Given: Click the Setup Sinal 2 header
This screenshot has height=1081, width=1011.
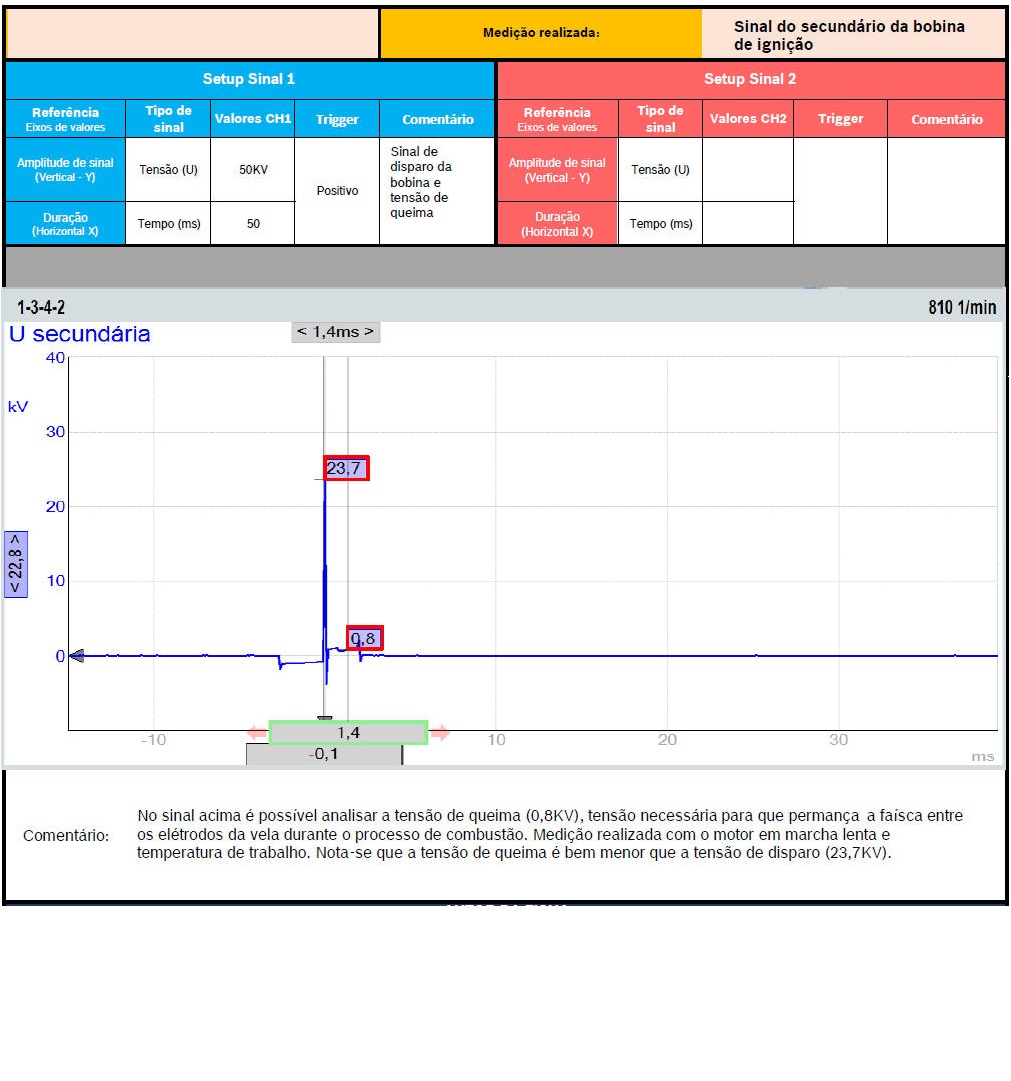Looking at the screenshot, I should (750, 79).
